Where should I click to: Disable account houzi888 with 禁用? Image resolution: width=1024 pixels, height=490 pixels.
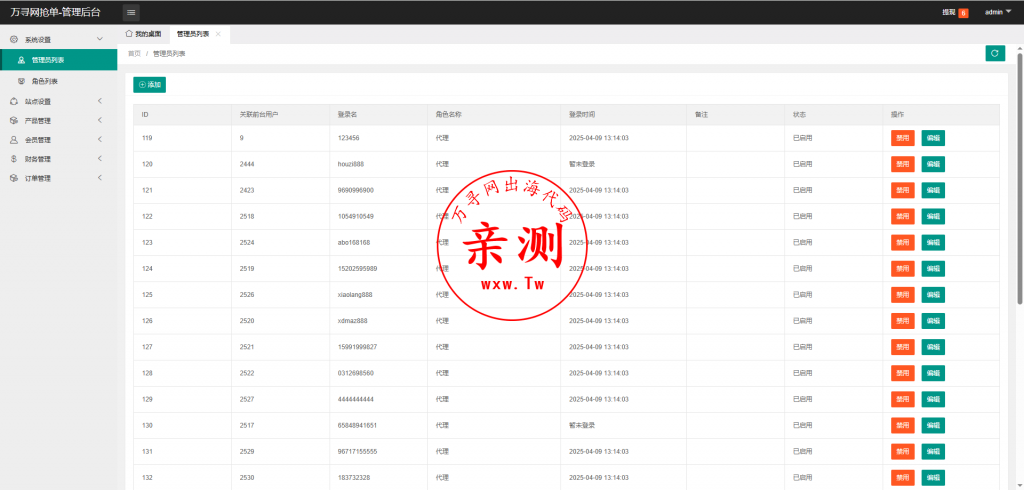903,164
